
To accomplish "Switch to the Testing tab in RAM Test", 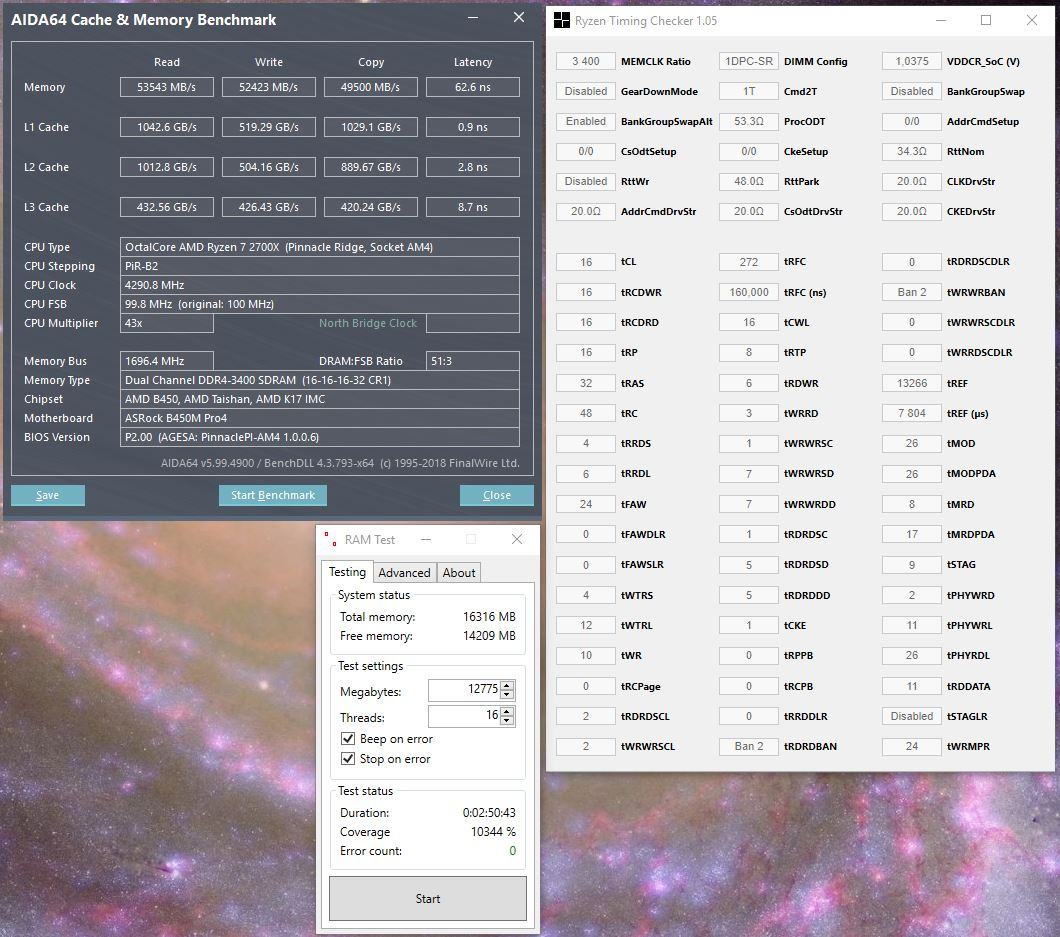I will pyautogui.click(x=347, y=571).
